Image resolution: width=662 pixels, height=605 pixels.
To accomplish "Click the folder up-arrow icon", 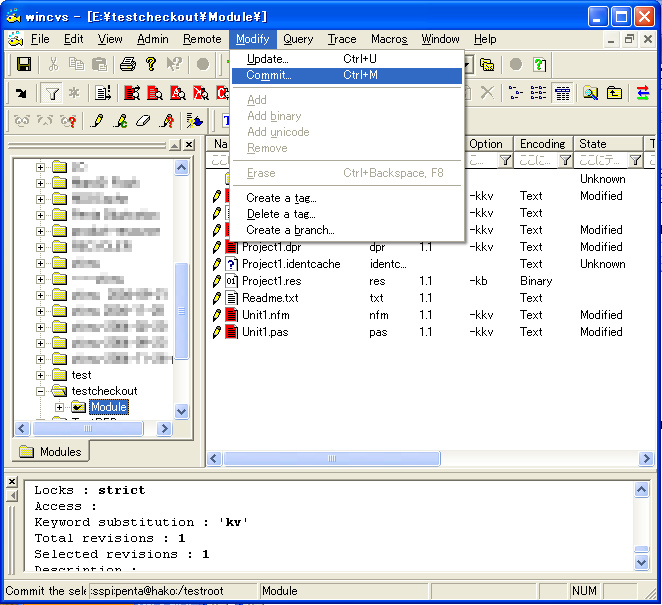I will click(614, 92).
